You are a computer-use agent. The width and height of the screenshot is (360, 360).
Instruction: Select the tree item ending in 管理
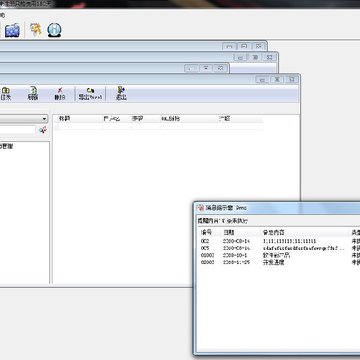point(7,146)
